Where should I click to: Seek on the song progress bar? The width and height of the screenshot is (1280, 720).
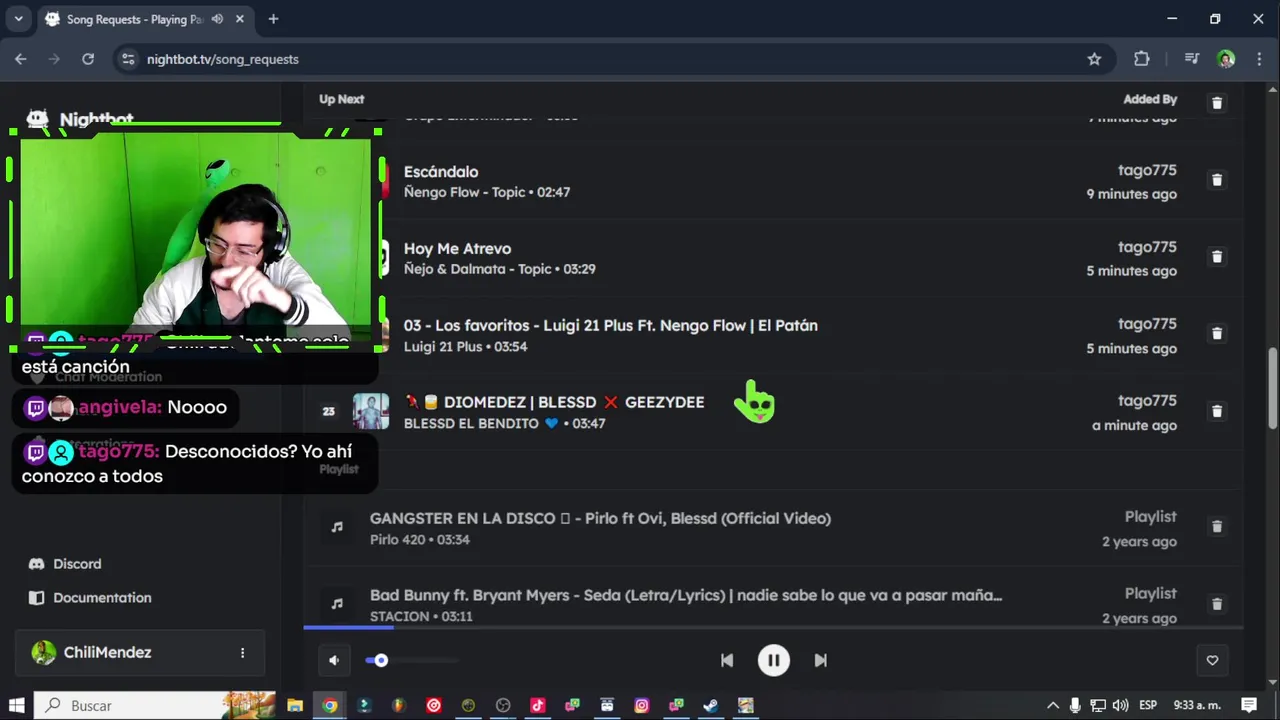tap(773, 628)
